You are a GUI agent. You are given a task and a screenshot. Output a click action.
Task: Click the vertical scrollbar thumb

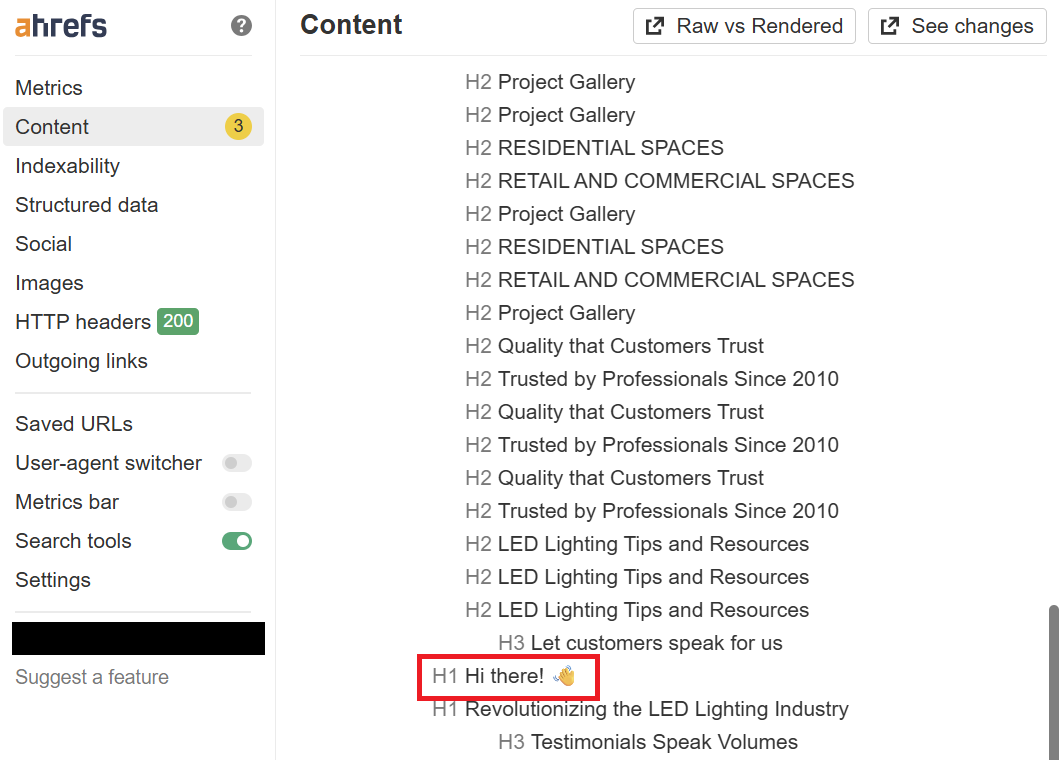(x=1053, y=682)
